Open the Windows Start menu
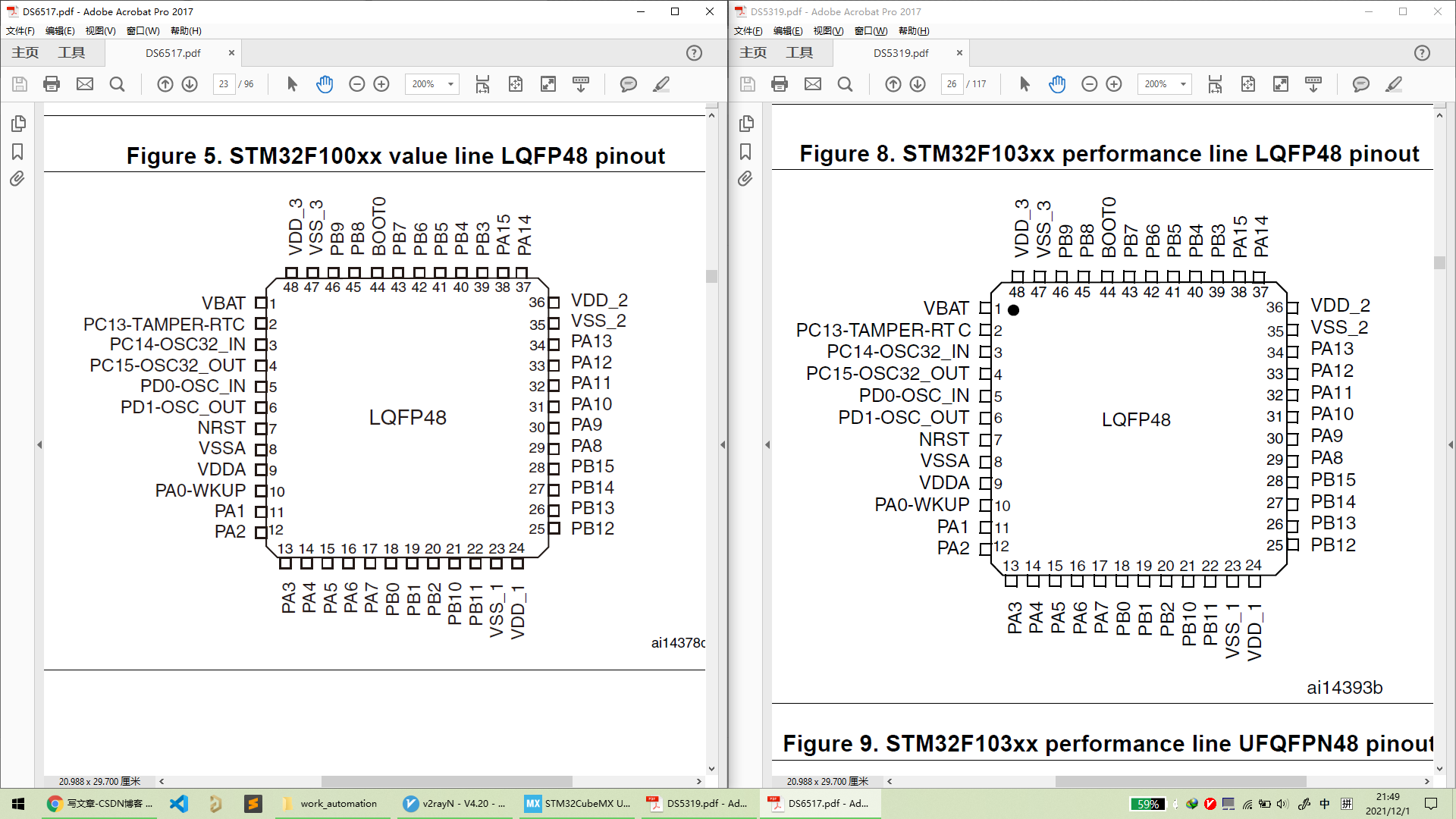 point(17,804)
